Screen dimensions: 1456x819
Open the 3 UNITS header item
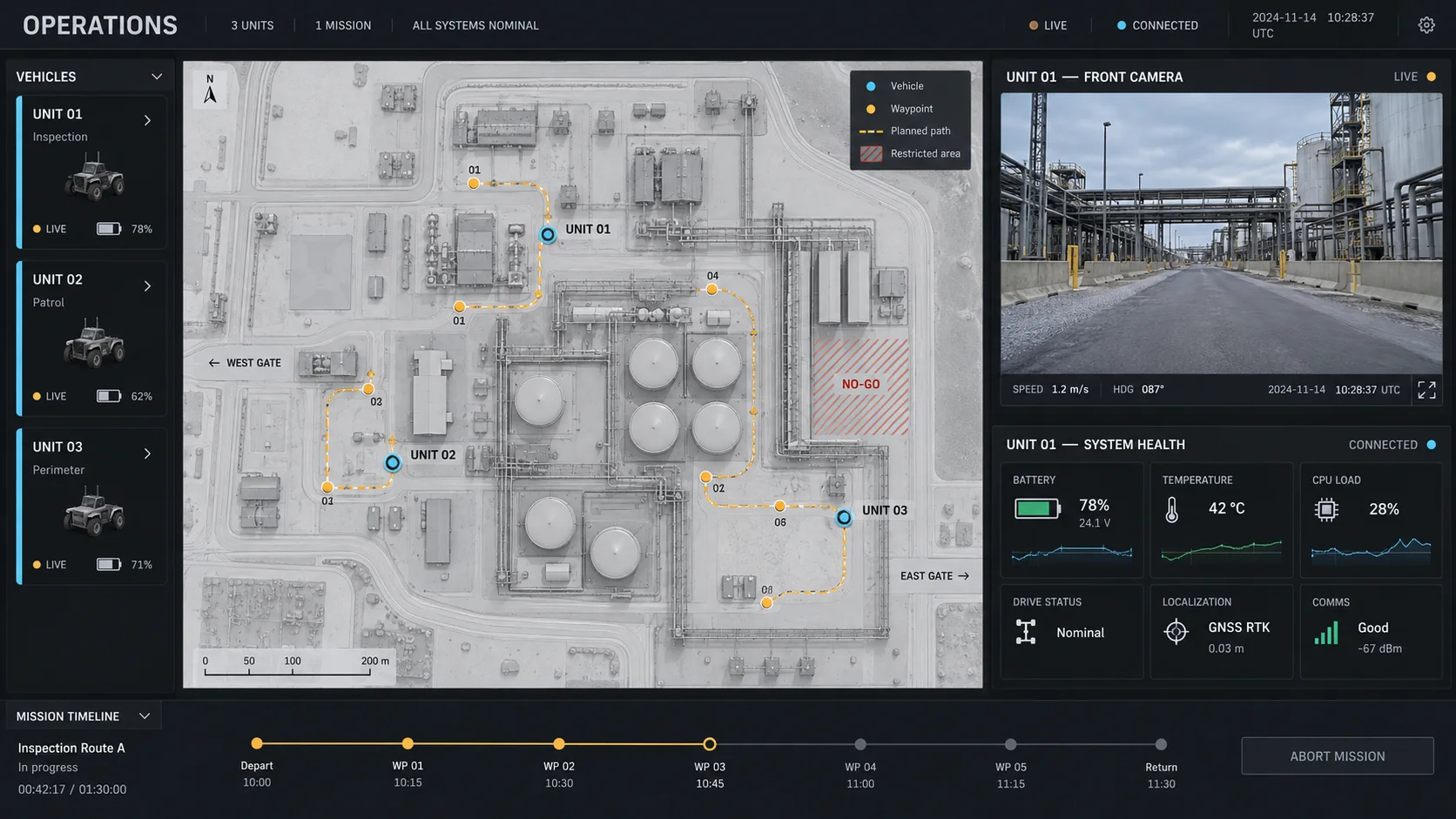tap(253, 25)
